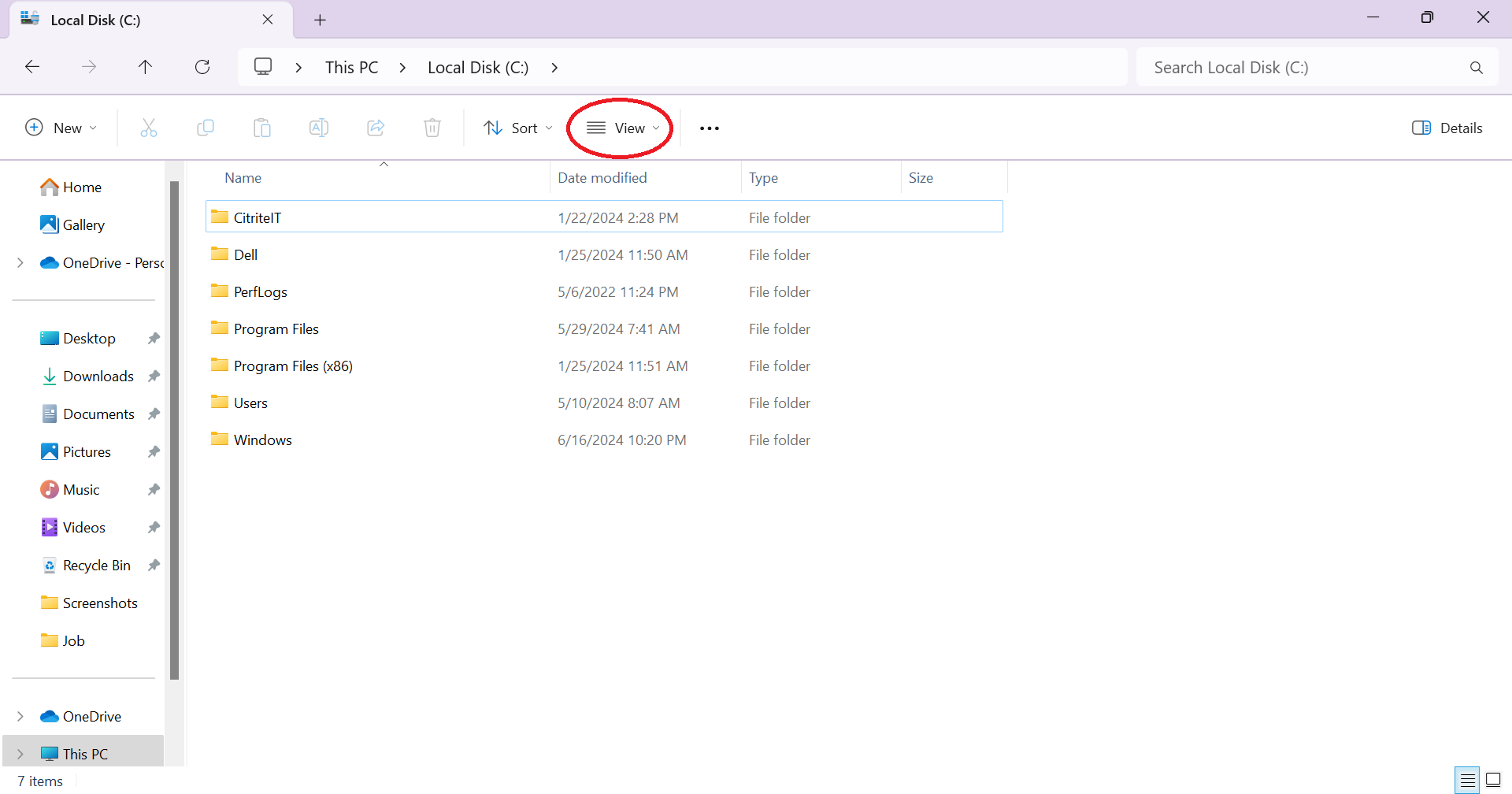Open This PC from the breadcrumb bar
The image size is (1512, 794).
coord(351,67)
